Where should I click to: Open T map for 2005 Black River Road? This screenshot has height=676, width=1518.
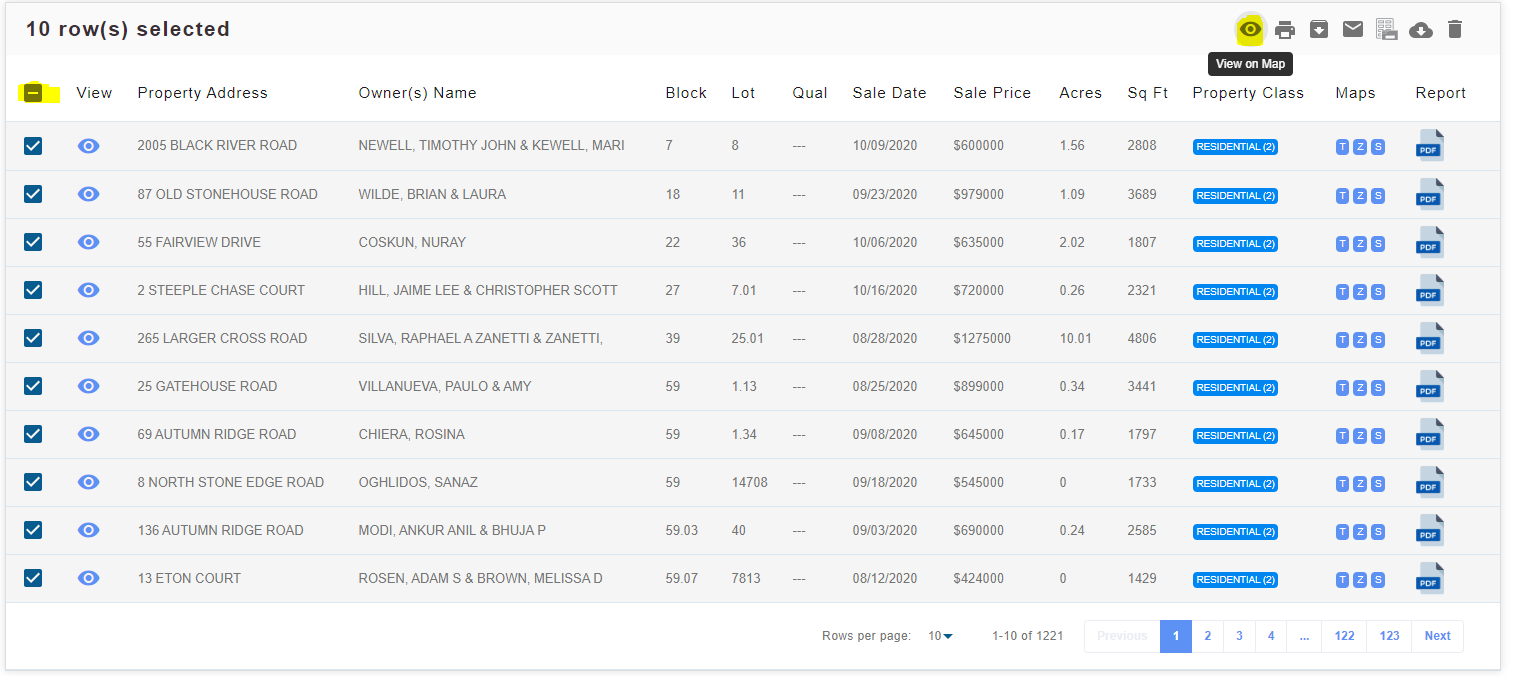(1342, 147)
